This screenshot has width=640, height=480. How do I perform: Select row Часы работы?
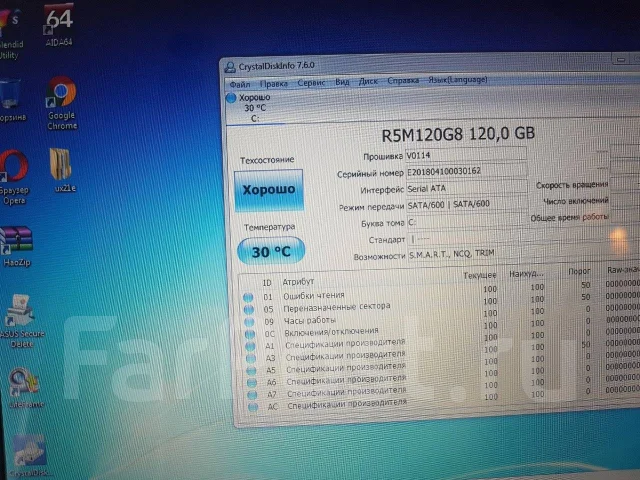click(x=441, y=318)
